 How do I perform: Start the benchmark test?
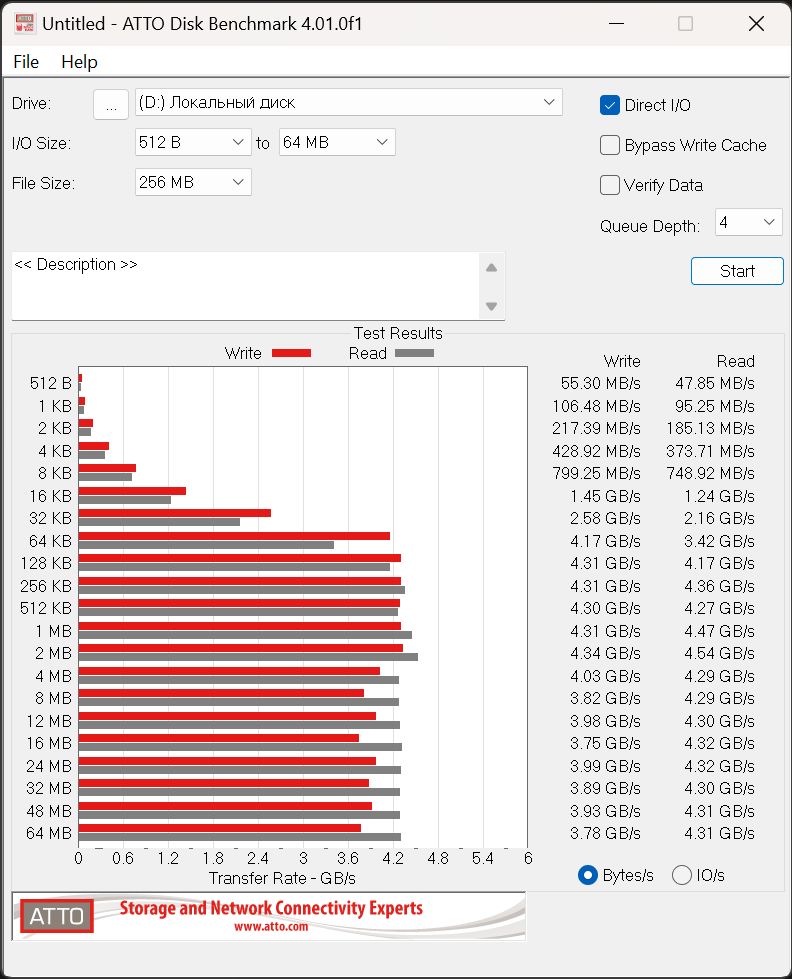coord(737,271)
